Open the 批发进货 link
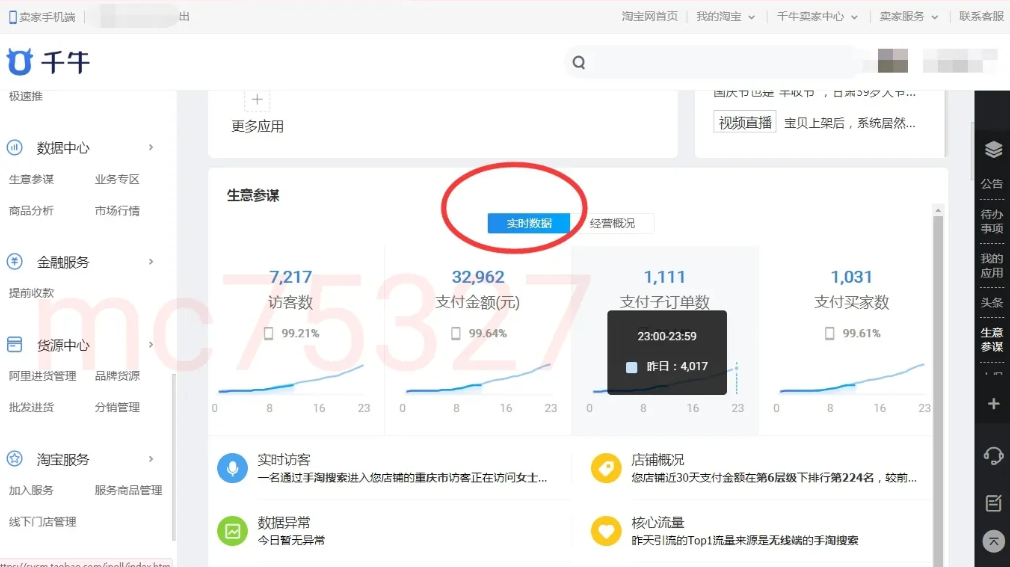This screenshot has width=1010, height=567. [32, 407]
